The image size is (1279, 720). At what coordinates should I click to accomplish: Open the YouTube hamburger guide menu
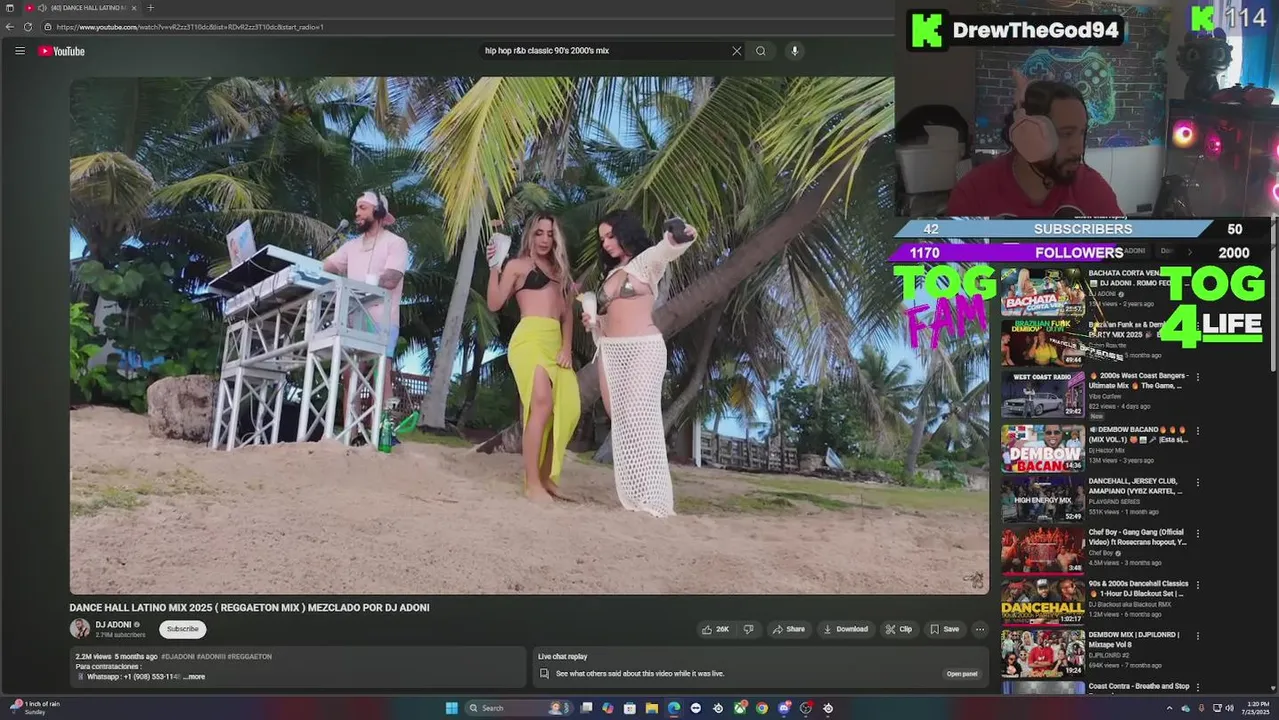click(x=19, y=51)
